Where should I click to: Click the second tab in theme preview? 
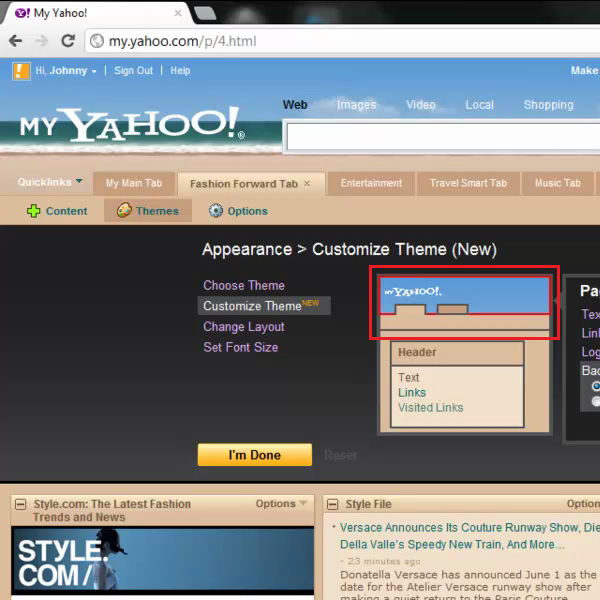(452, 309)
